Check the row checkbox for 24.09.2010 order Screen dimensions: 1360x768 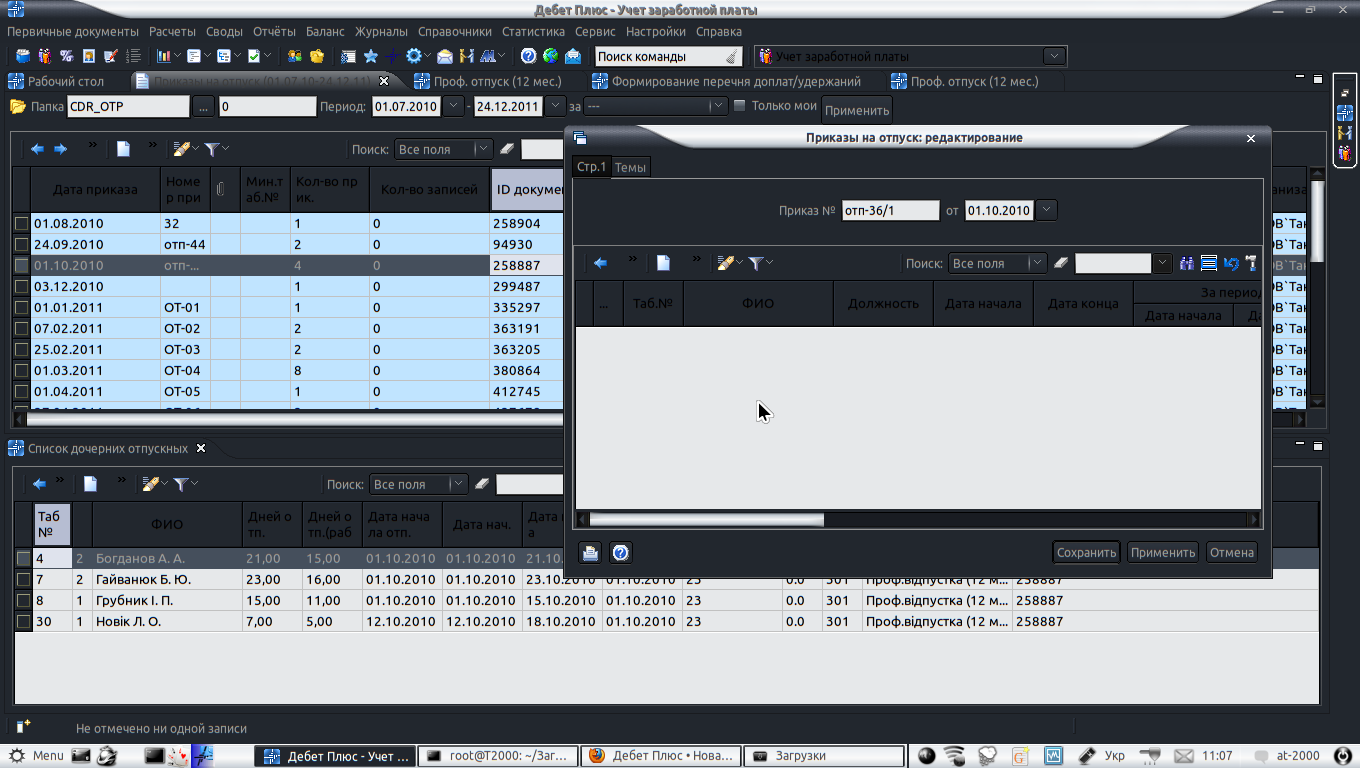[x=21, y=245]
